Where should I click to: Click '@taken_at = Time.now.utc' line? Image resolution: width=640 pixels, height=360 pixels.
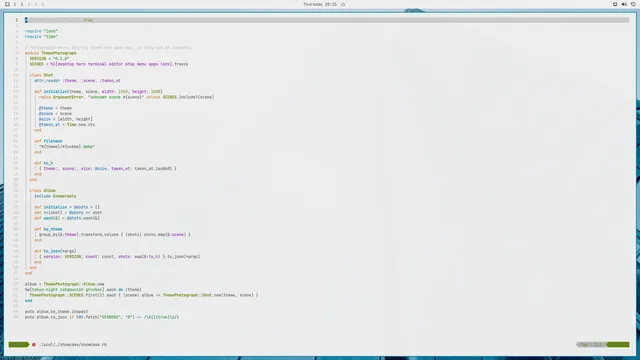click(x=67, y=124)
